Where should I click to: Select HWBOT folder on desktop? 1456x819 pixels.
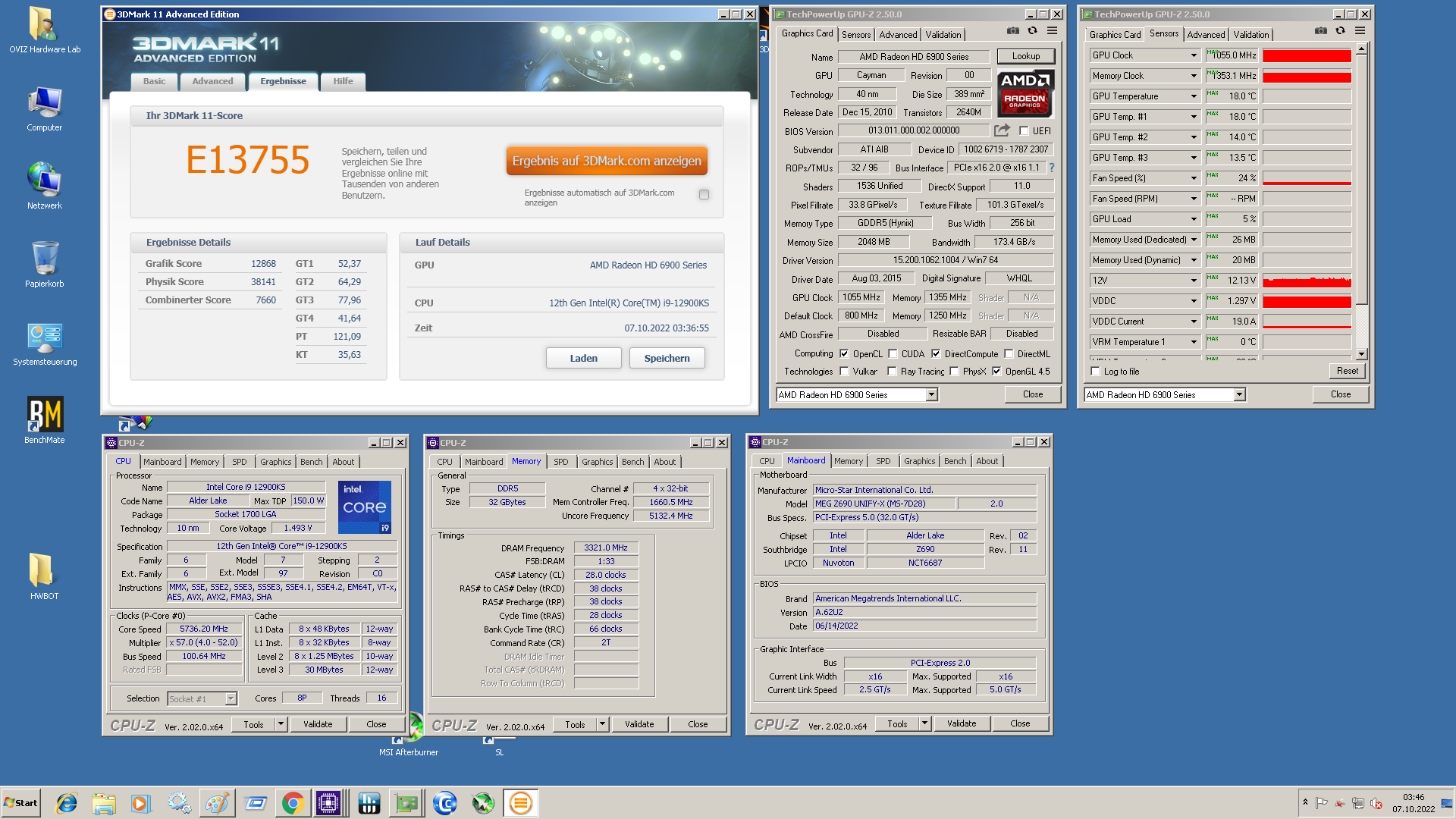[45, 576]
